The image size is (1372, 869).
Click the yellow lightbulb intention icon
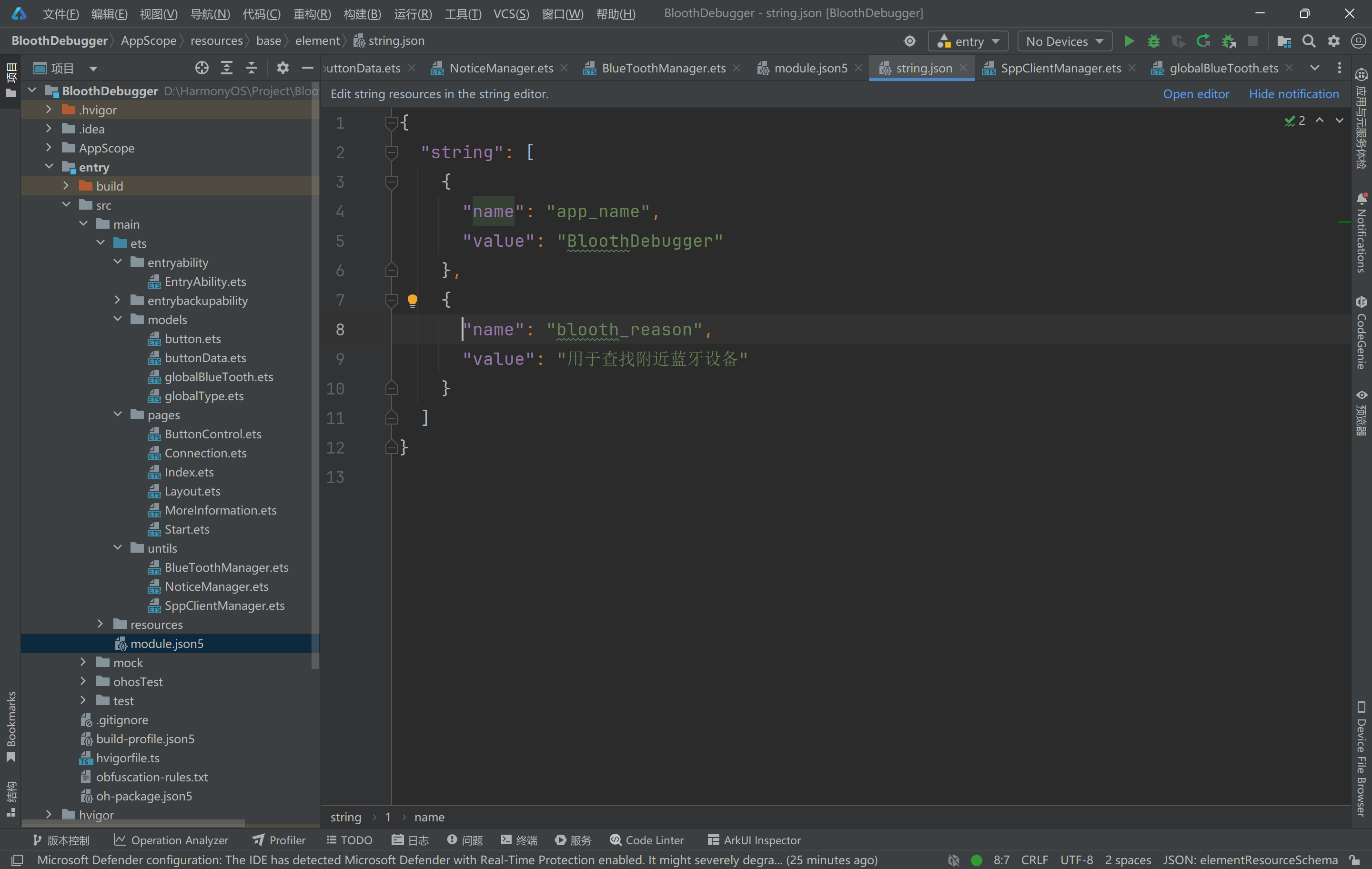point(413,300)
